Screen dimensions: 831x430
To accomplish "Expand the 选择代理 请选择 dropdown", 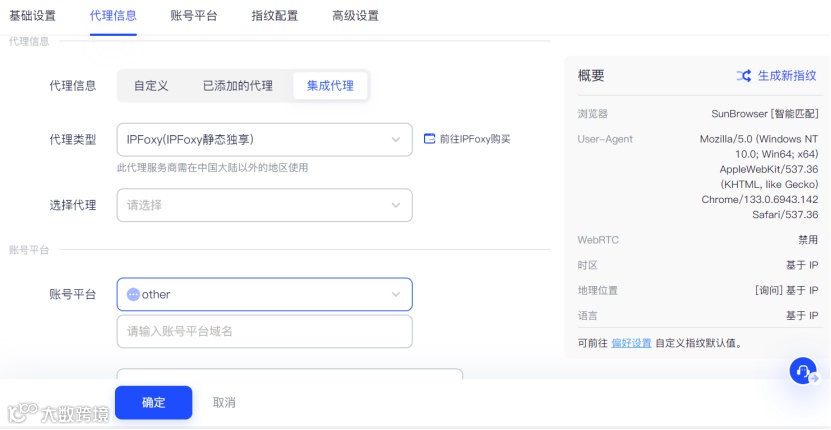I will (264, 205).
